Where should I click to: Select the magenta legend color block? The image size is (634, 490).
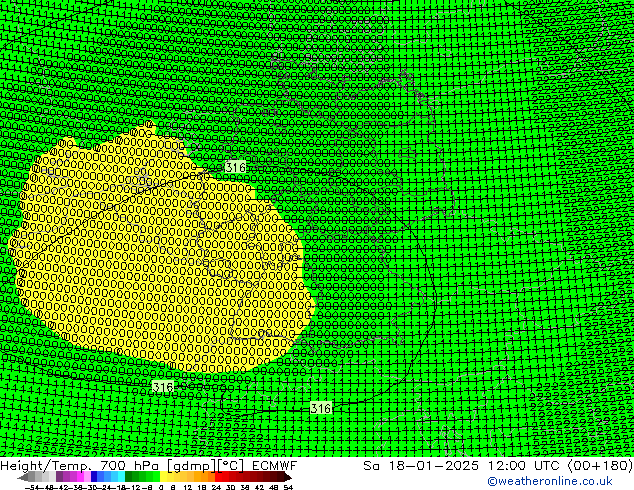pyautogui.click(x=80, y=476)
